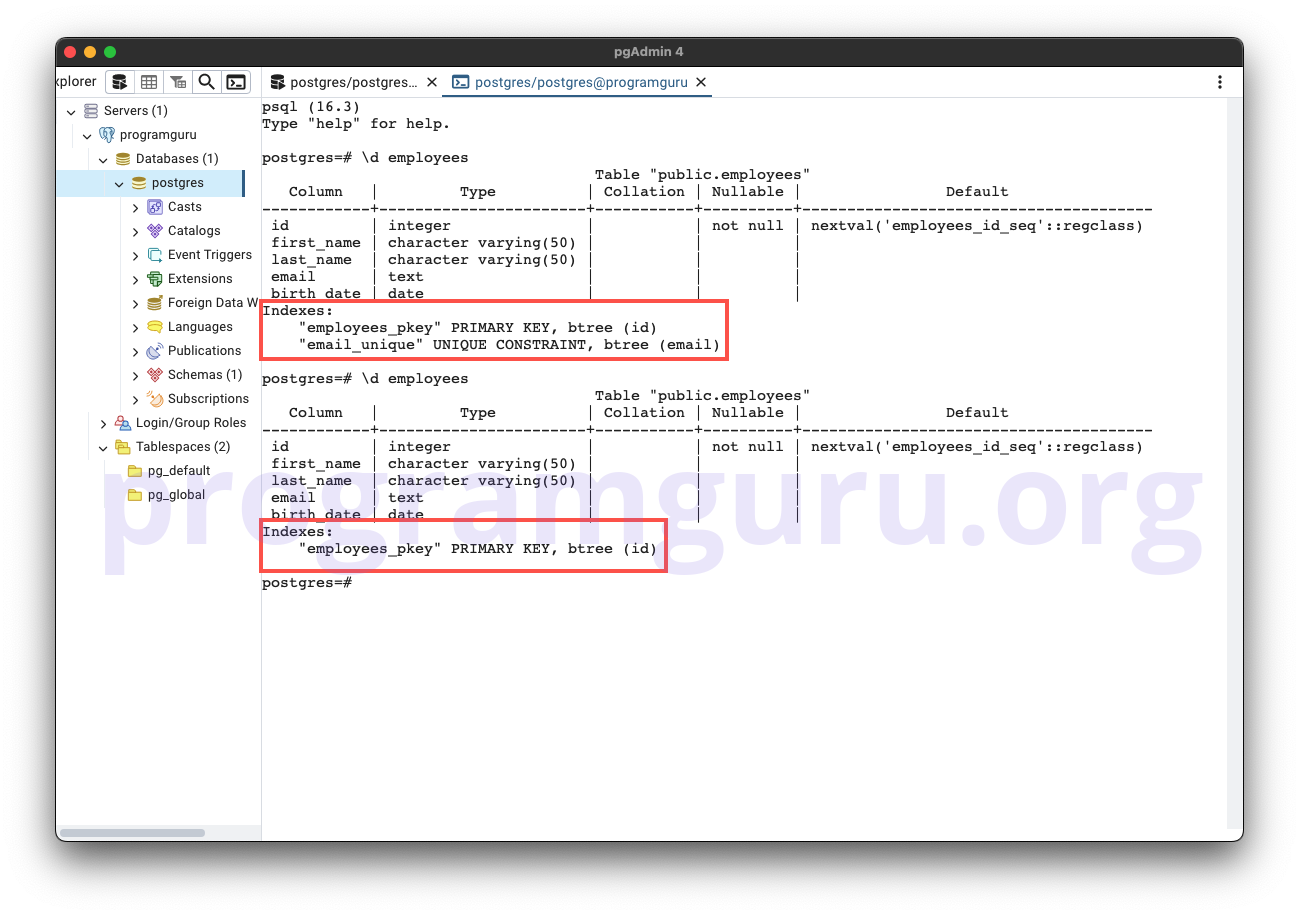Click the Login/Group Roles icon
1299x915 pixels.
tap(123, 423)
